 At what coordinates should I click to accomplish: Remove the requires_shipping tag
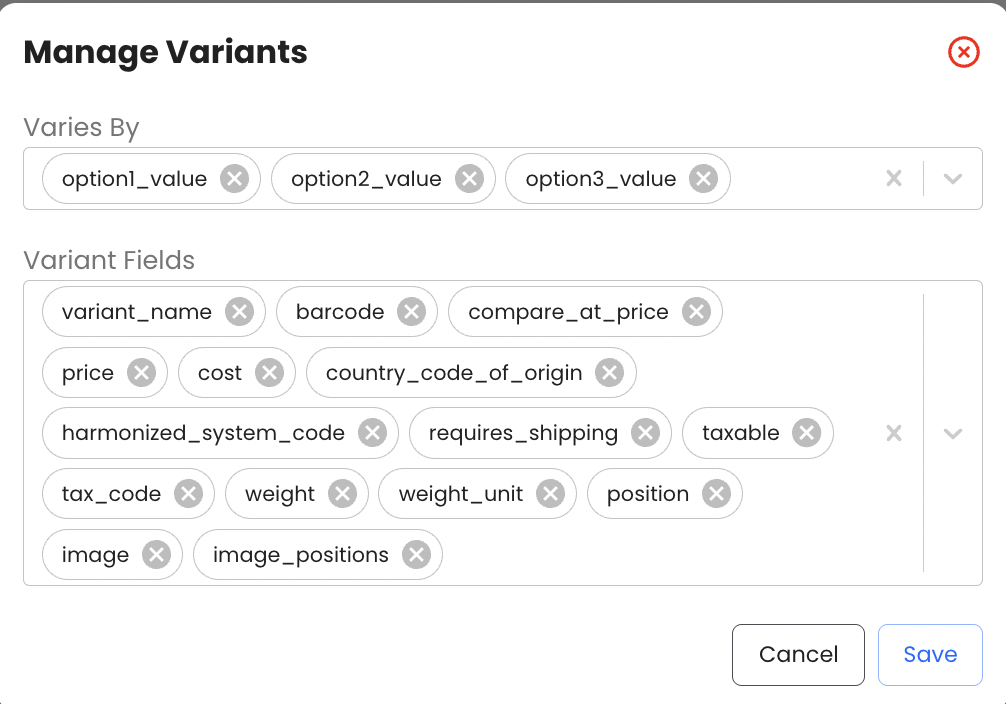pyautogui.click(x=645, y=433)
